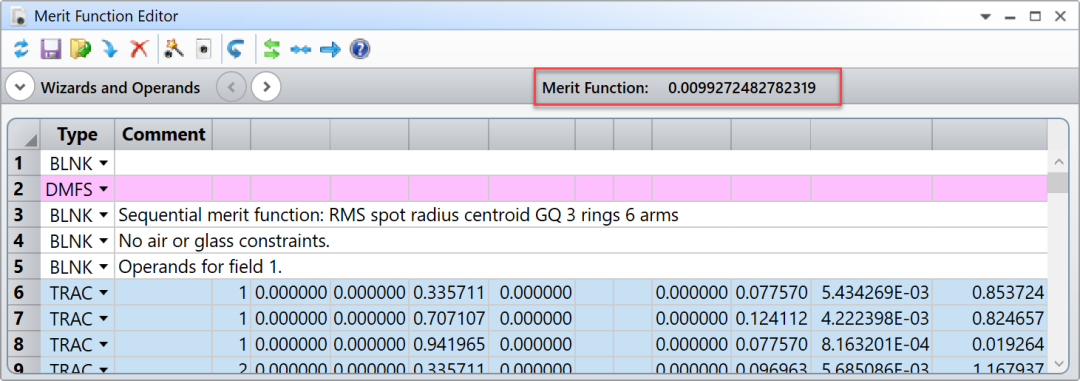Open Type dropdown for TRAC row 6

point(104,293)
